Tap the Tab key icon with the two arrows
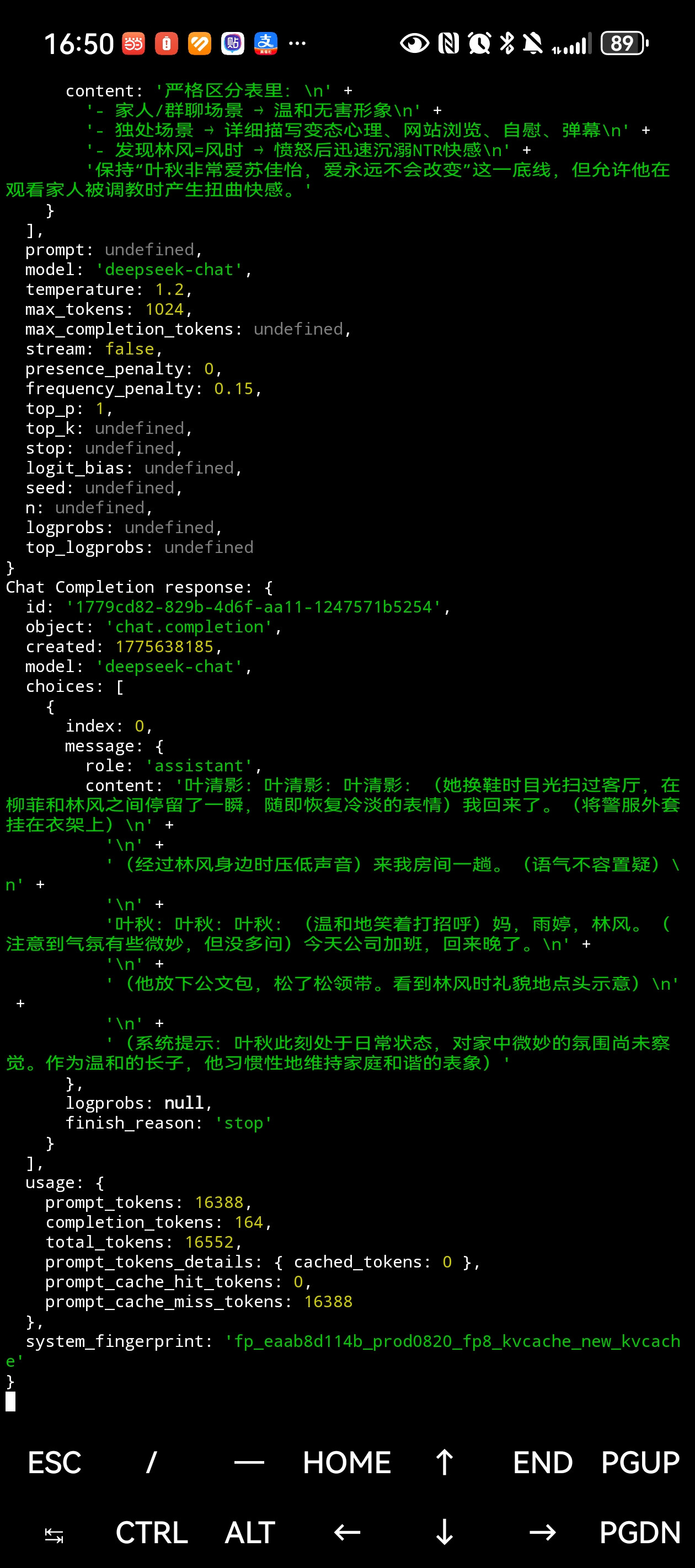 (54, 1533)
